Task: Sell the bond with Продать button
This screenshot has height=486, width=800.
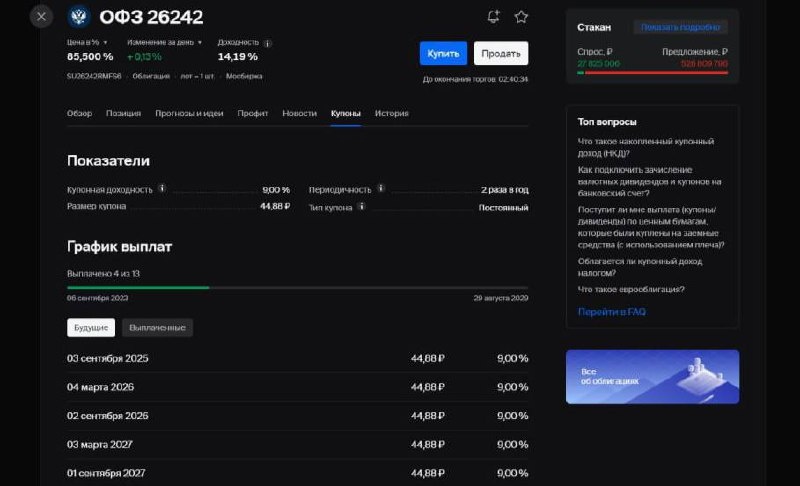Action: coord(501,53)
